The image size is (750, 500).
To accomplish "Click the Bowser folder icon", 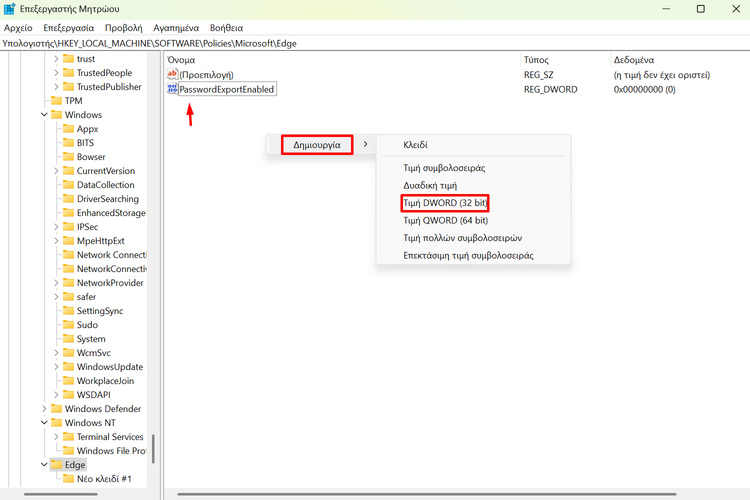I will (x=68, y=156).
